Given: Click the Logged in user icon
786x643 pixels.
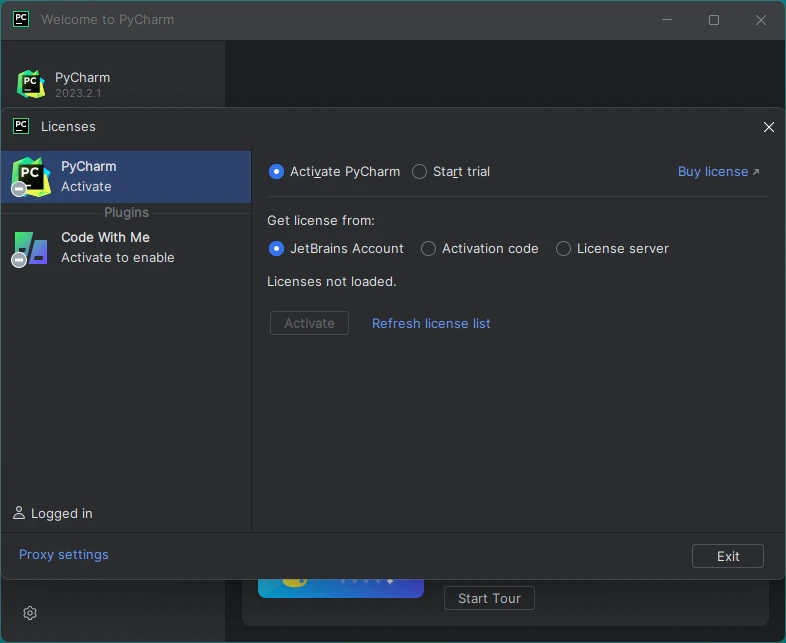Looking at the screenshot, I should 19,513.
